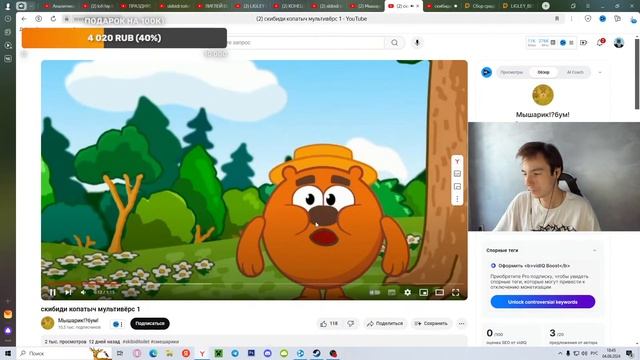
Task: Start voice search with the microphone icon
Action: tap(417, 42)
